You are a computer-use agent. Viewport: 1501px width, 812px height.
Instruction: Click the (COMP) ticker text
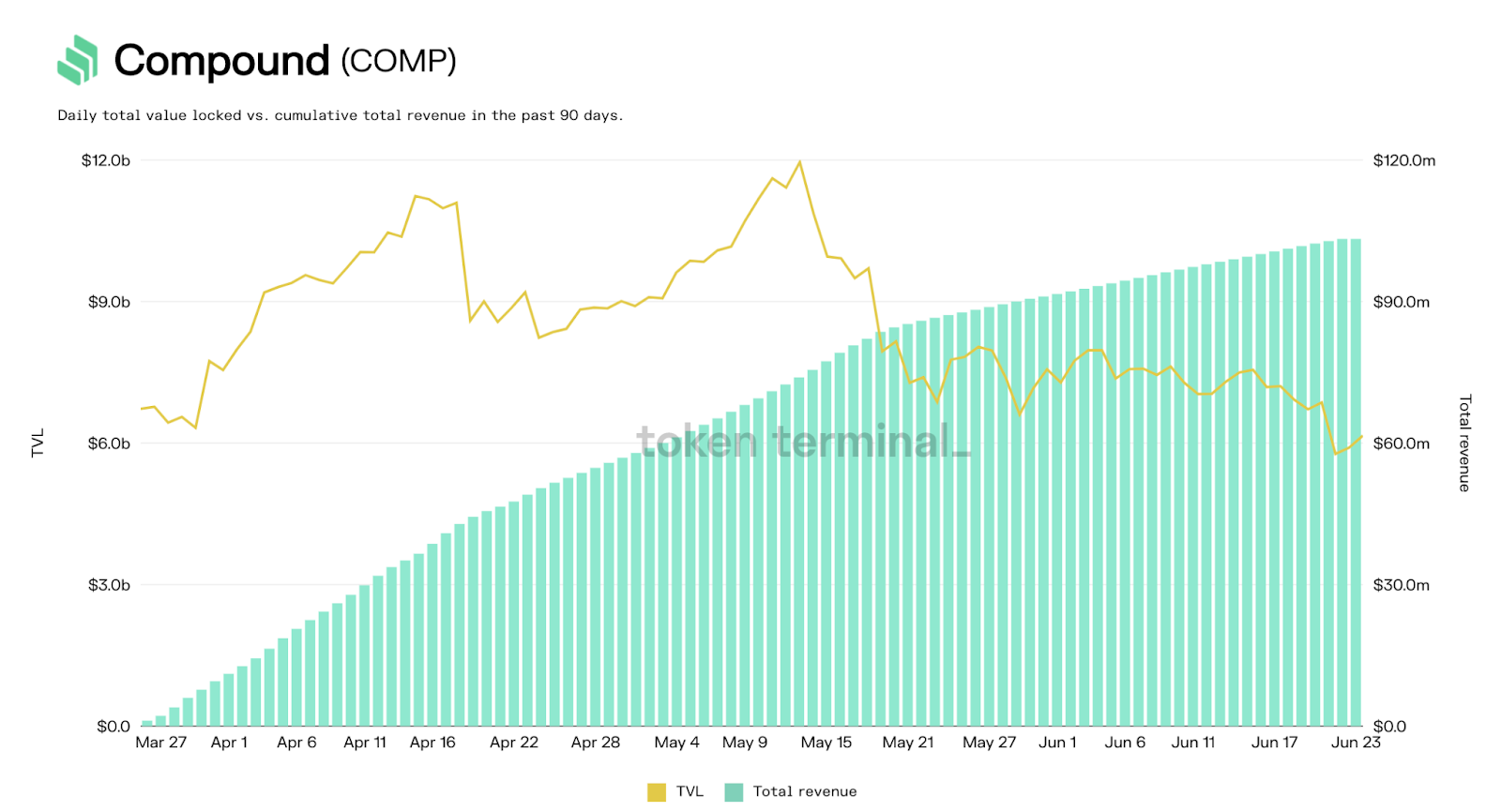[x=399, y=61]
